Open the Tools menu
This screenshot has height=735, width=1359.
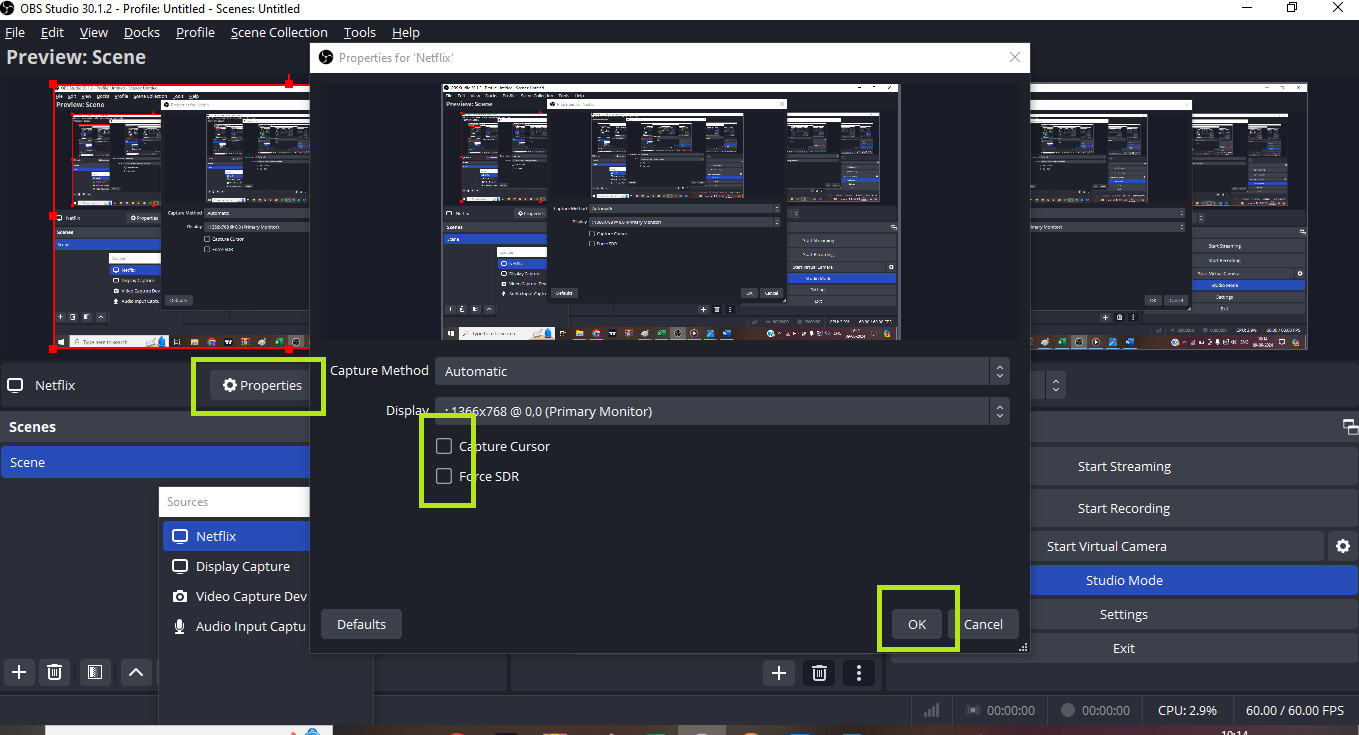point(360,32)
